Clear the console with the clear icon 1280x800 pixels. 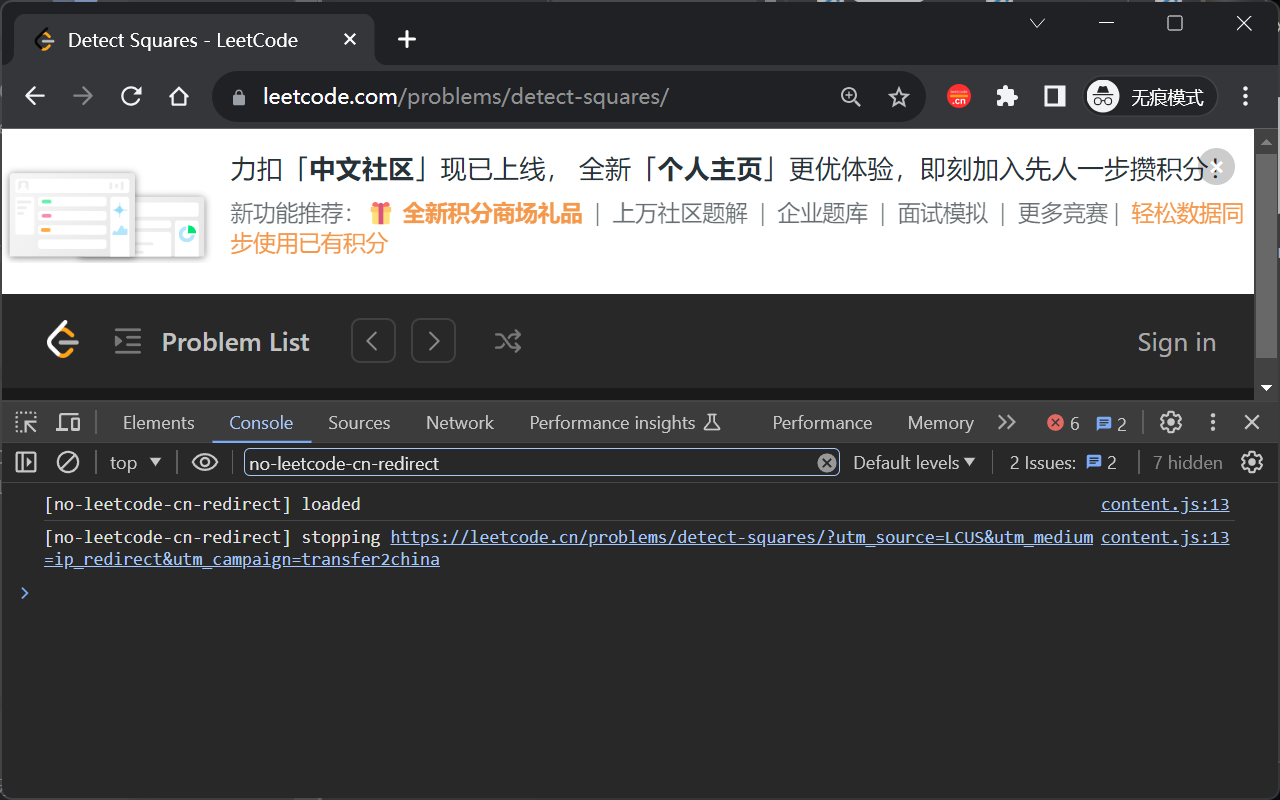pos(67,462)
